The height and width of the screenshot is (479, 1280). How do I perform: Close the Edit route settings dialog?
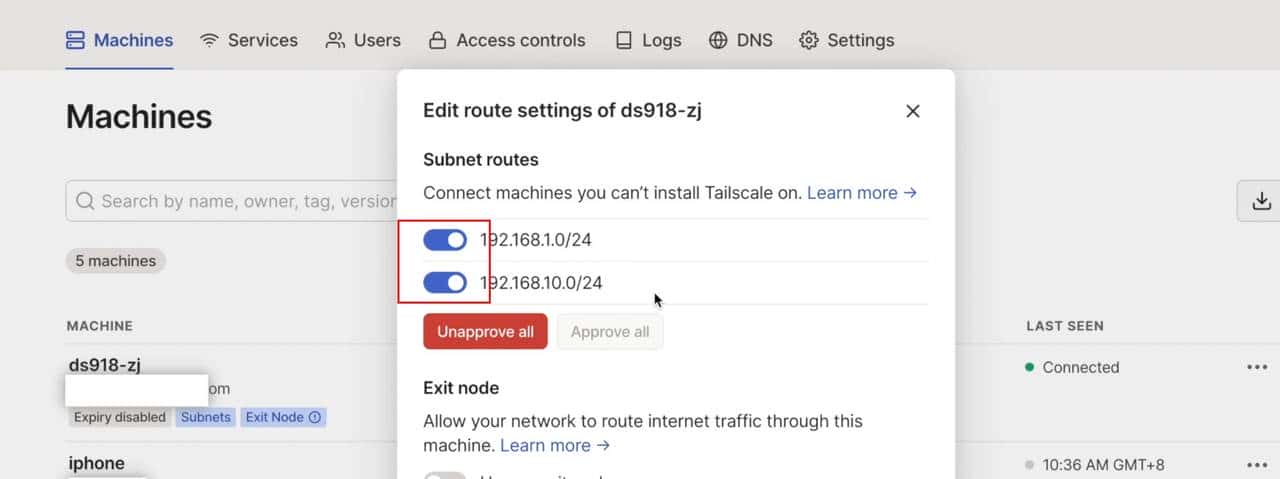(912, 111)
